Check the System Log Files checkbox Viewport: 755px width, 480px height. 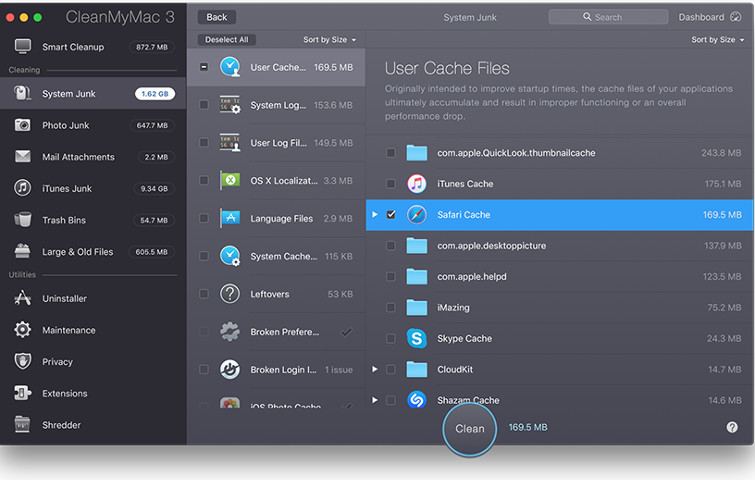click(x=204, y=104)
